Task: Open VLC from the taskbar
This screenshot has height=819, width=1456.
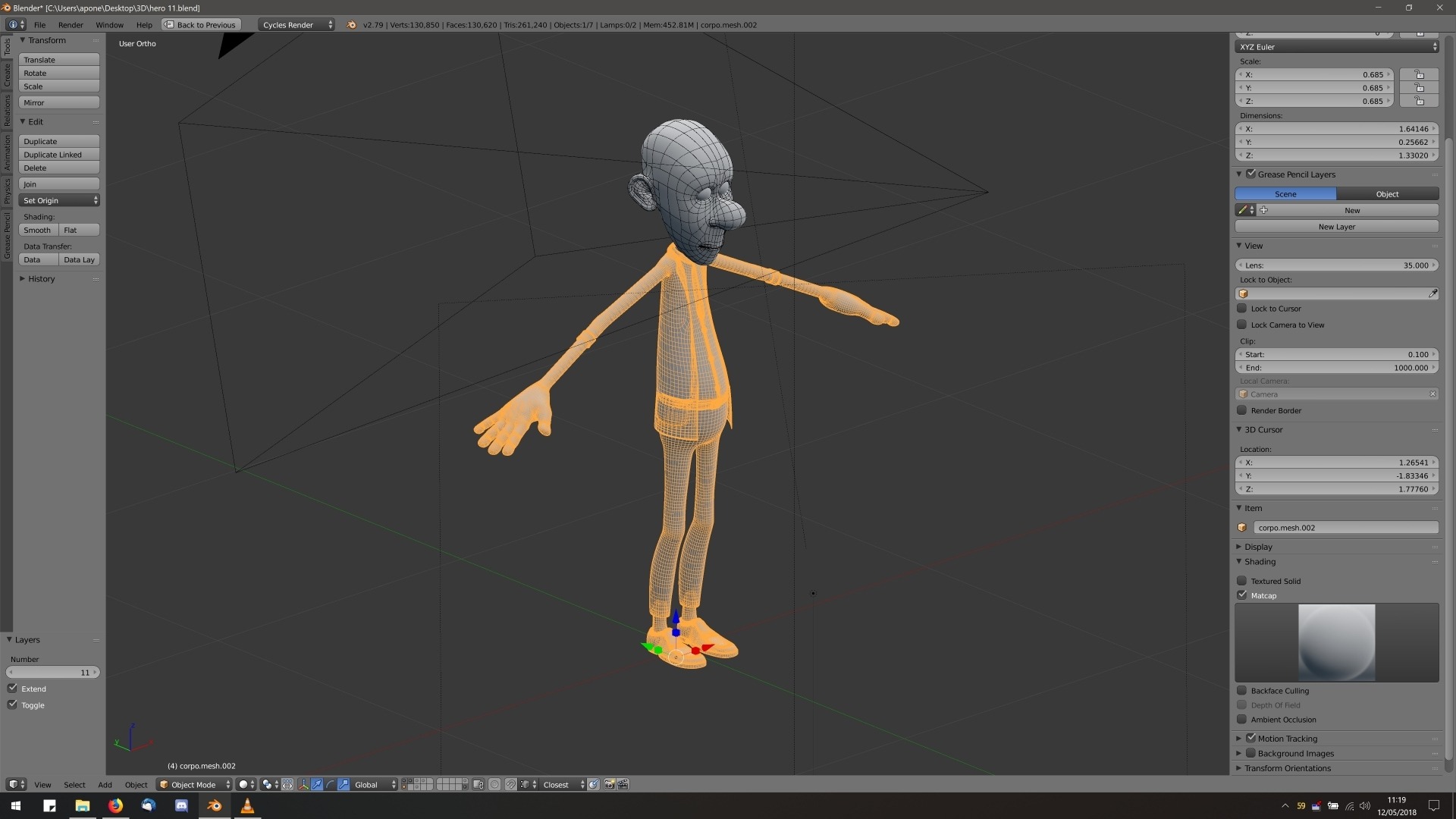Action: [x=247, y=805]
